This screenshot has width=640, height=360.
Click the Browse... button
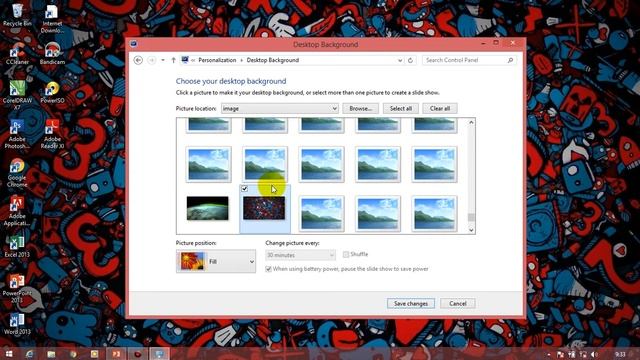click(x=360, y=109)
